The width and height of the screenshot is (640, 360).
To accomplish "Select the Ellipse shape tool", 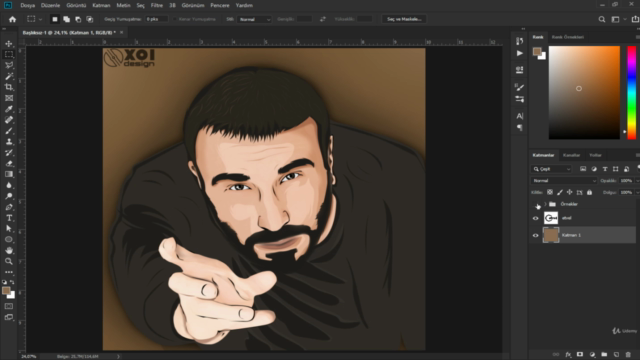I will coord(9,240).
